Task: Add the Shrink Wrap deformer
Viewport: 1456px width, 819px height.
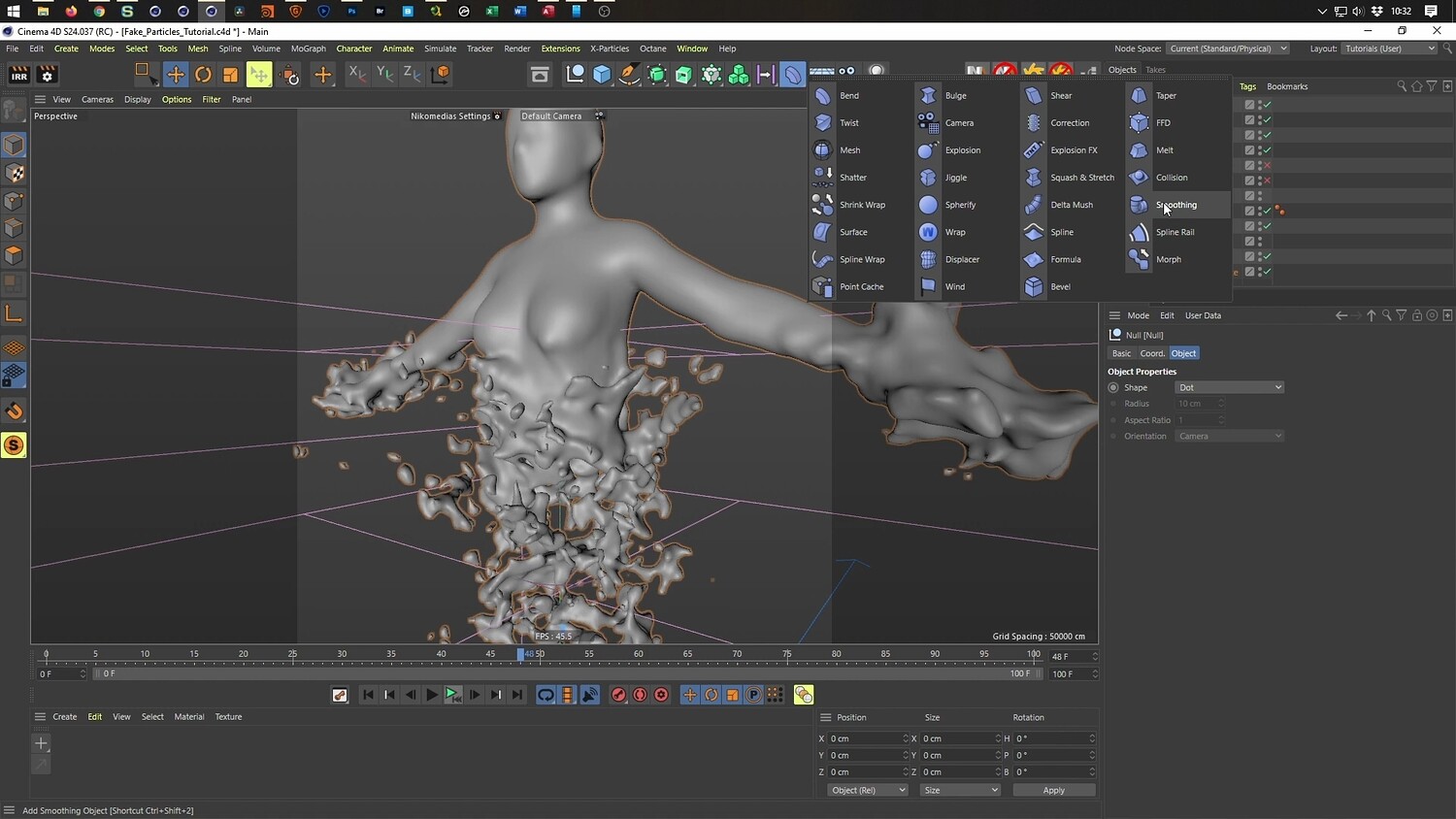Action: pyautogui.click(x=861, y=205)
